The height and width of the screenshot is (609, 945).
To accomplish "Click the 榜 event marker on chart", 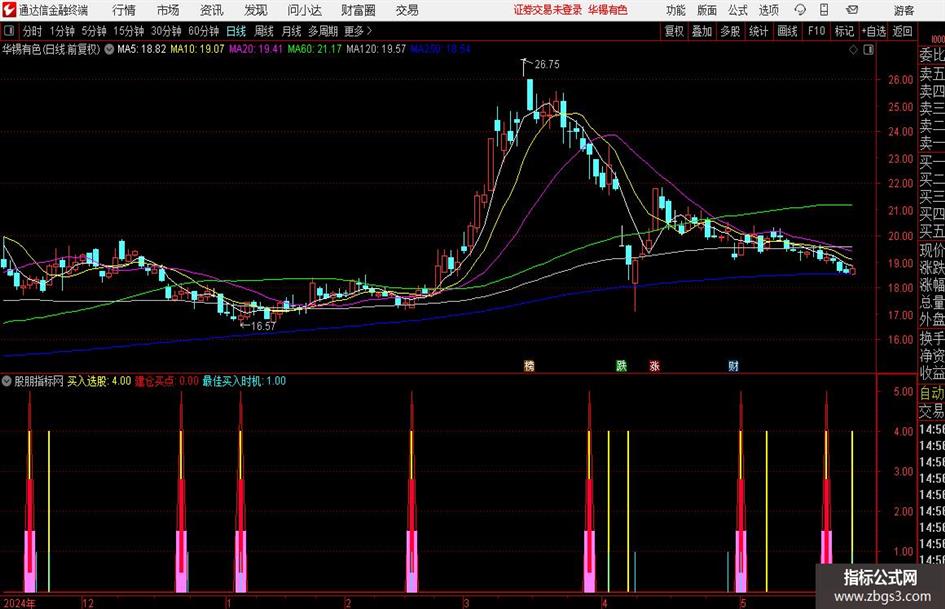I will (529, 365).
